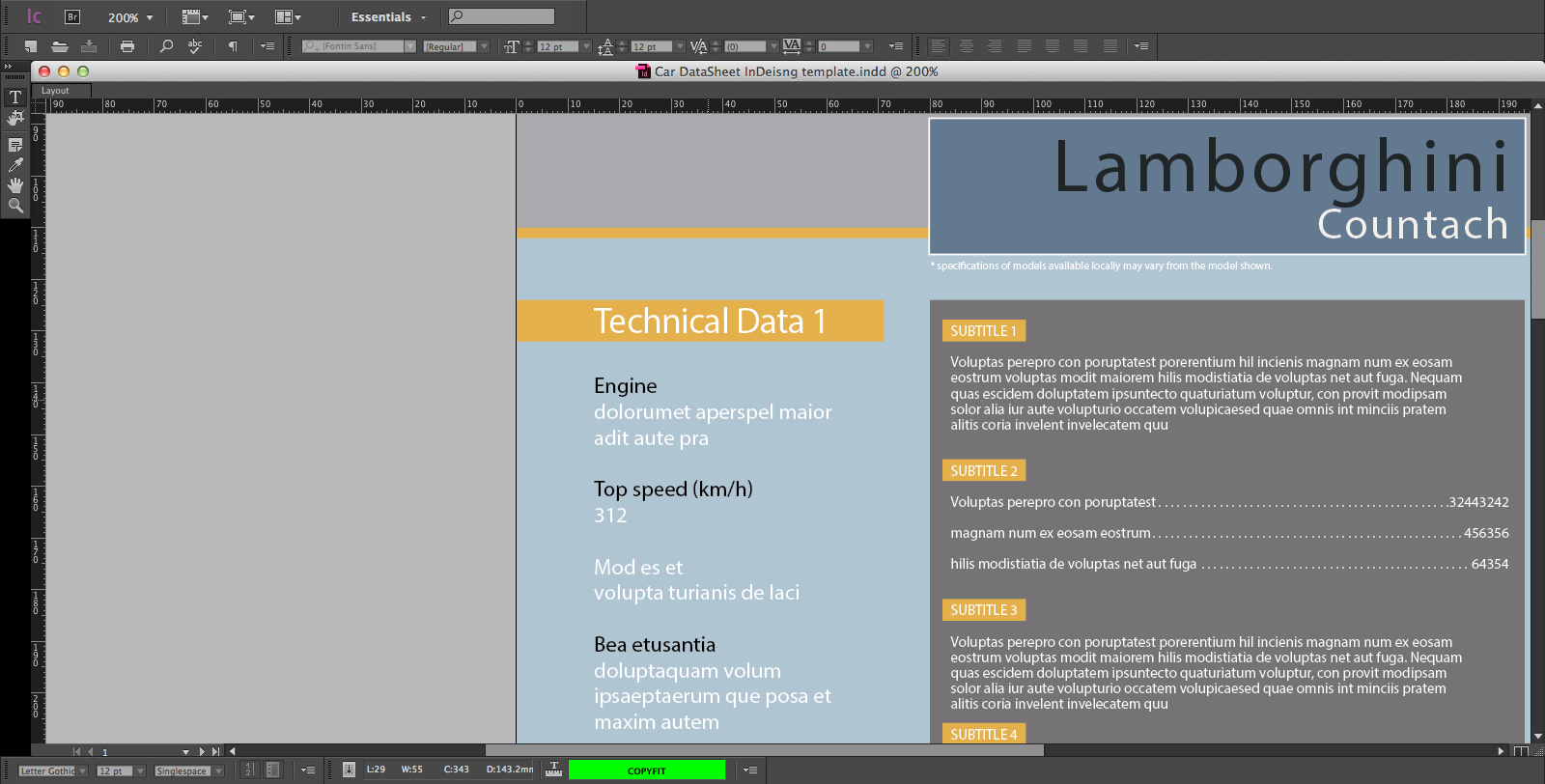Open Adobe Bridge from the Br icon
Viewport: 1545px width, 784px height.
pos(72,16)
